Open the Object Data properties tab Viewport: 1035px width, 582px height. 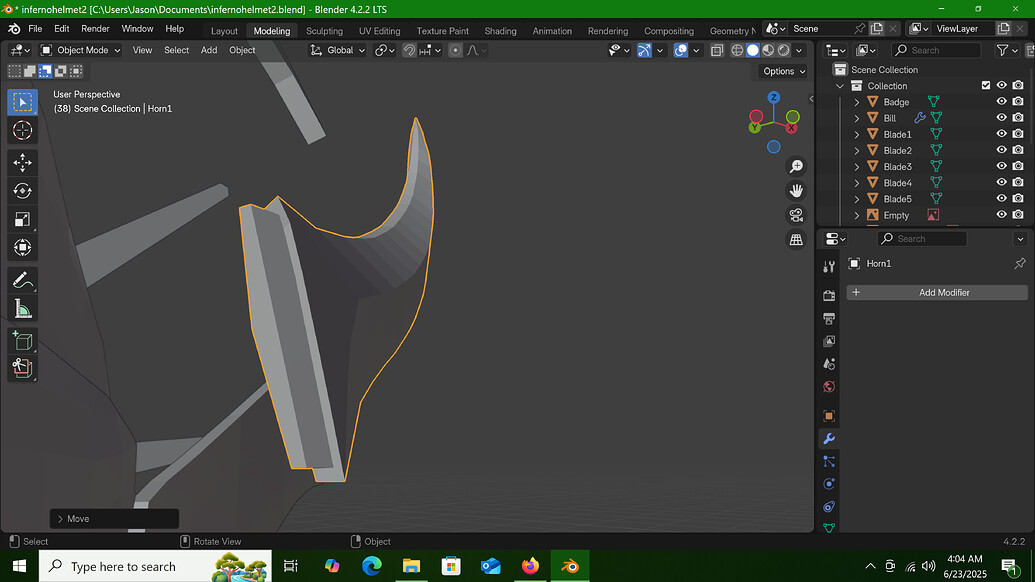point(829,527)
